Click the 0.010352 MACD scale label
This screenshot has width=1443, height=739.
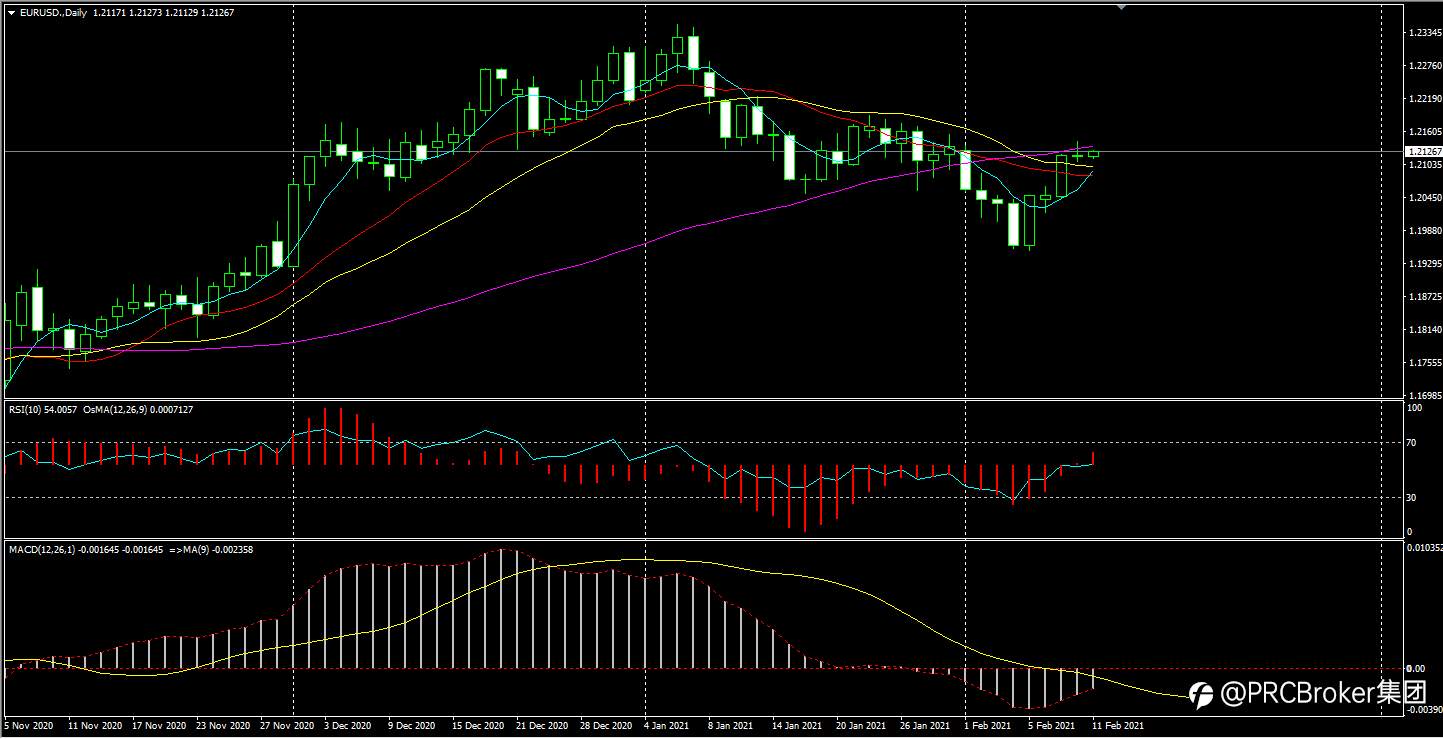[1424, 548]
